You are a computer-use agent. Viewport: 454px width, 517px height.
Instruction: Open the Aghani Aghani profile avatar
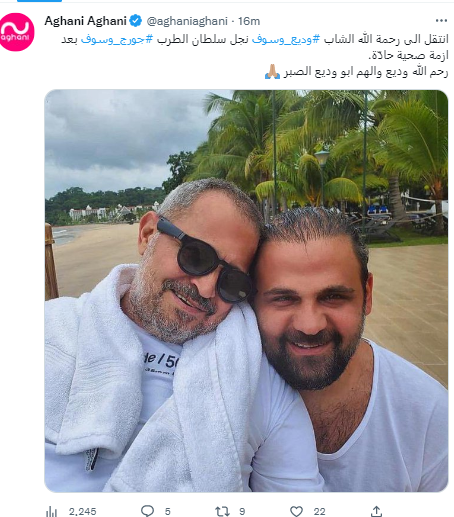16,32
